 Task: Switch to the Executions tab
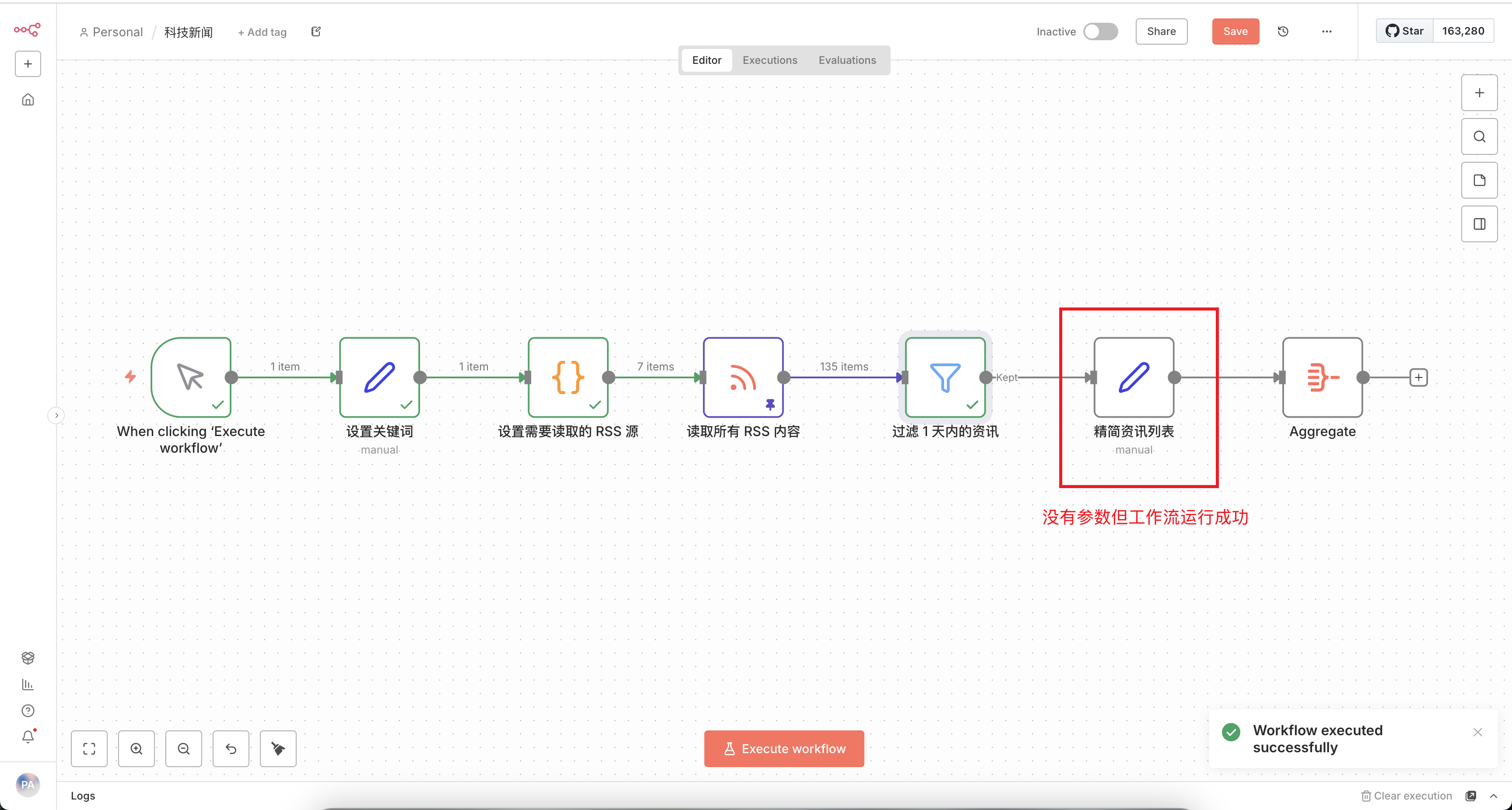[770, 60]
